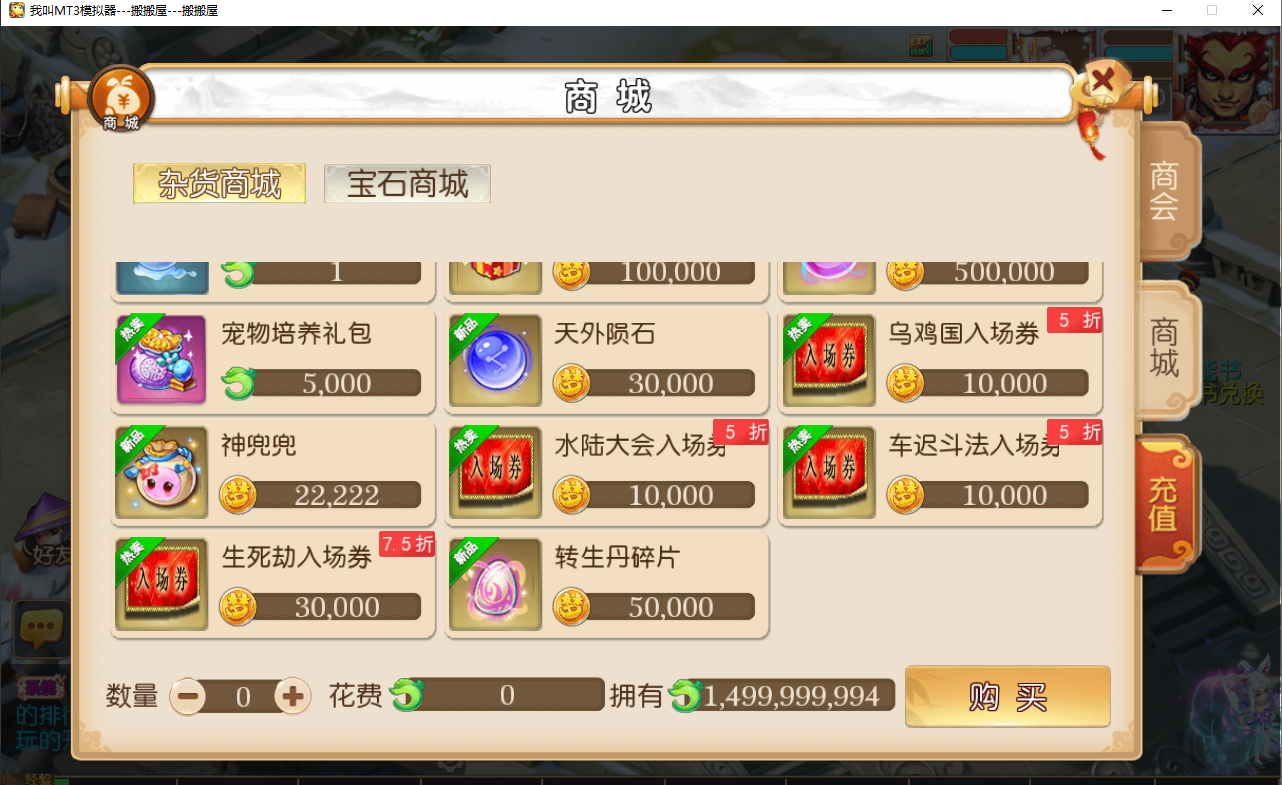Click the 水陆大会入场券 ticket icon
1282x785 pixels.
pos(496,472)
